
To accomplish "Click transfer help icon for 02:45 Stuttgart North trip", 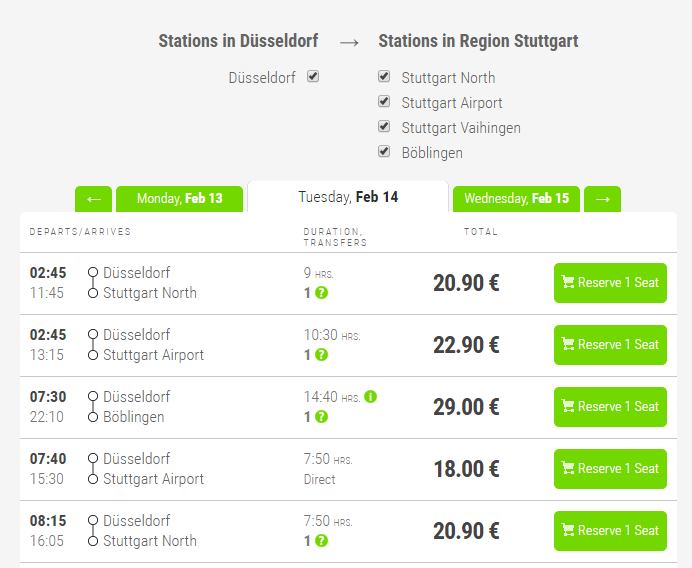I will (321, 293).
